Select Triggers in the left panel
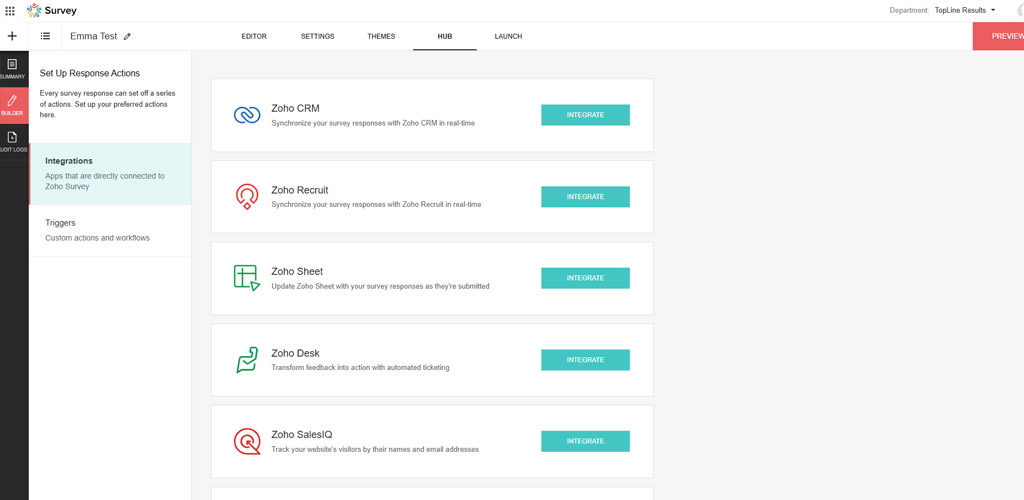The width and height of the screenshot is (1024, 500). click(x=110, y=230)
